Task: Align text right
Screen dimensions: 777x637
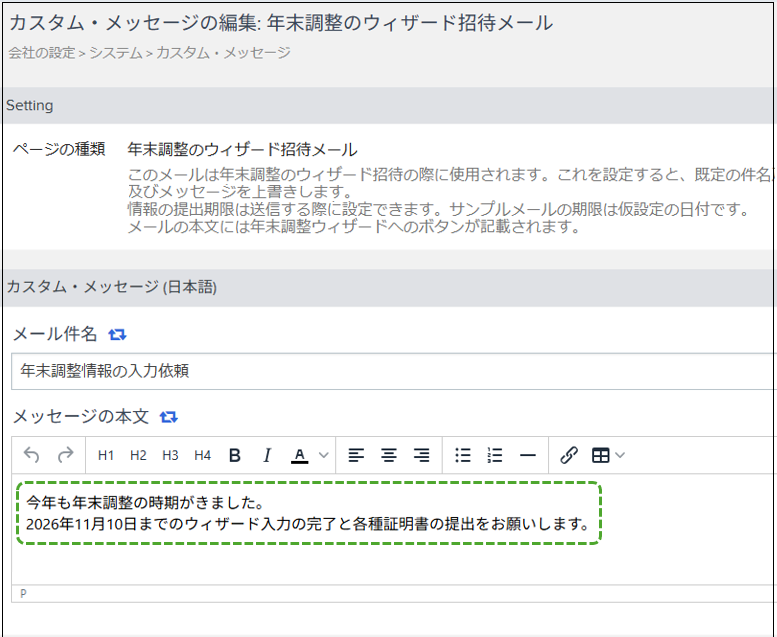Action: [x=422, y=455]
